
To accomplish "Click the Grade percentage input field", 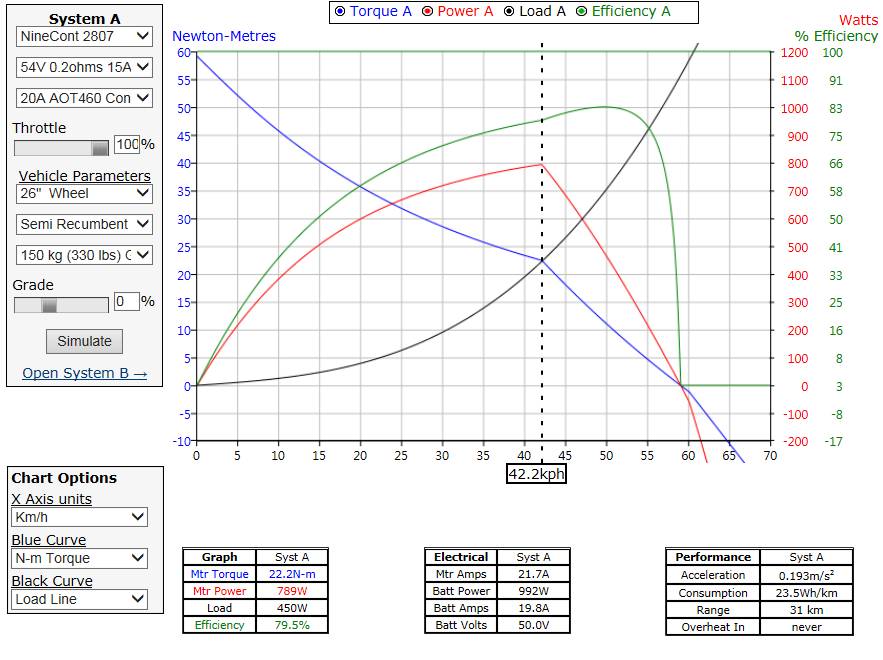I will [x=127, y=301].
